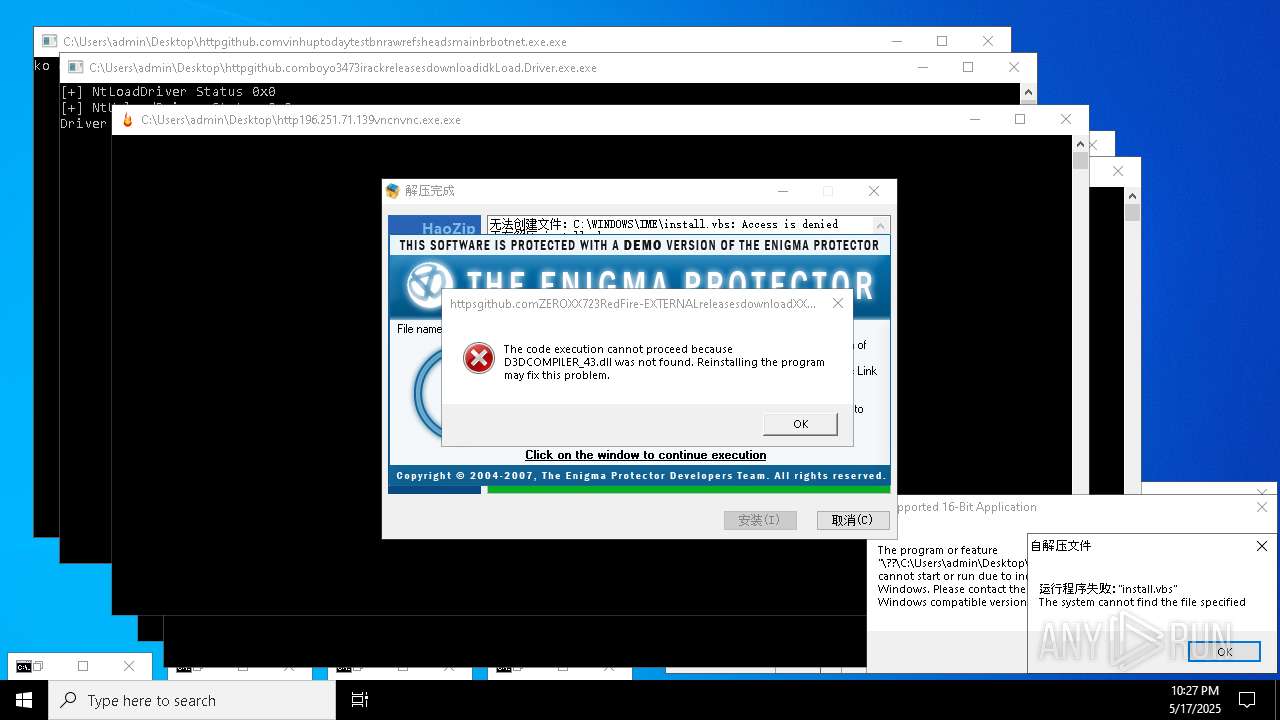Open the Action Center notification icon
Viewport: 1280px width, 720px height.
coord(1248,700)
